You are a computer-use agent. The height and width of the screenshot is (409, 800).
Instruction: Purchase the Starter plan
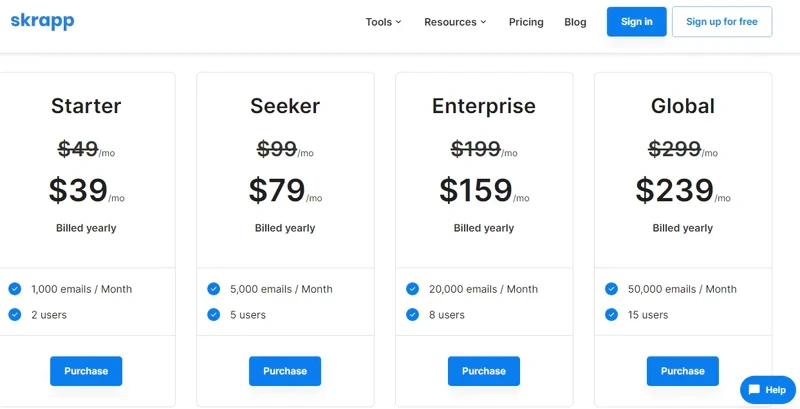[x=86, y=371]
